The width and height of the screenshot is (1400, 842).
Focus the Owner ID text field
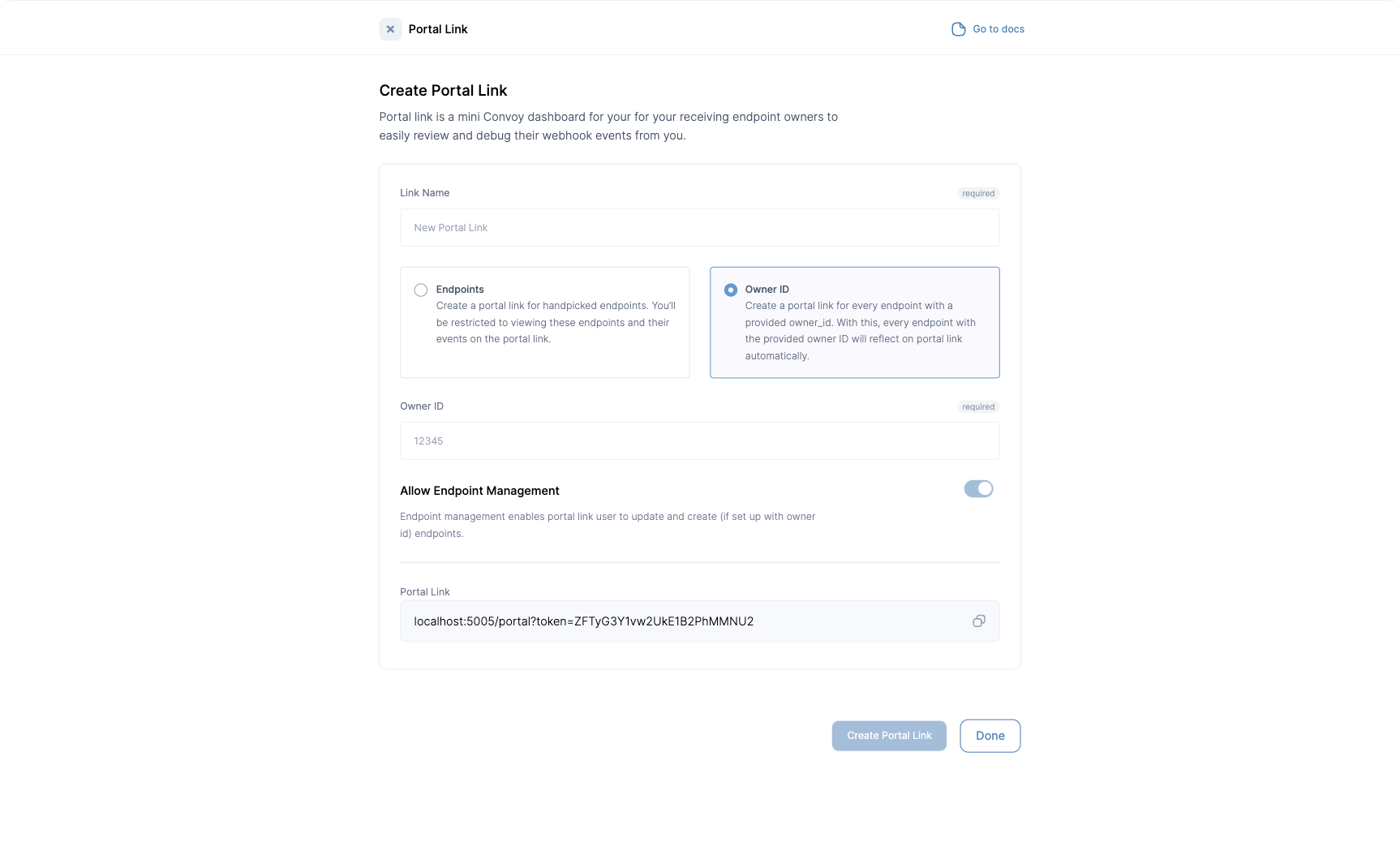(699, 441)
